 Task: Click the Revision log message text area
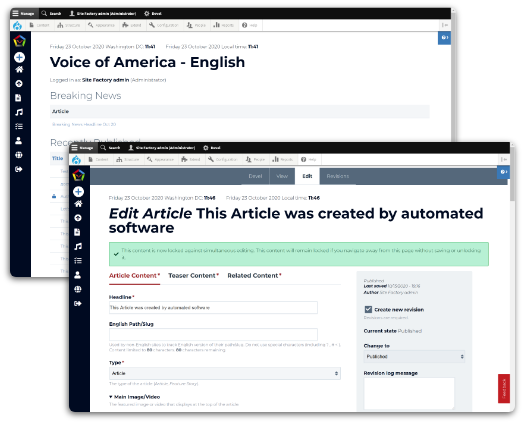click(x=409, y=393)
